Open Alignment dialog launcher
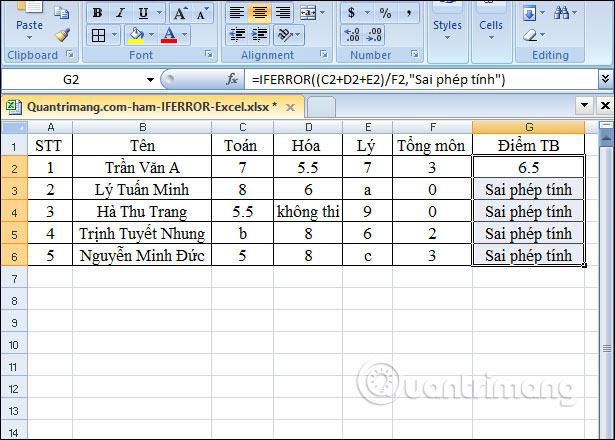This screenshot has height=440, width=615. [x=324, y=54]
